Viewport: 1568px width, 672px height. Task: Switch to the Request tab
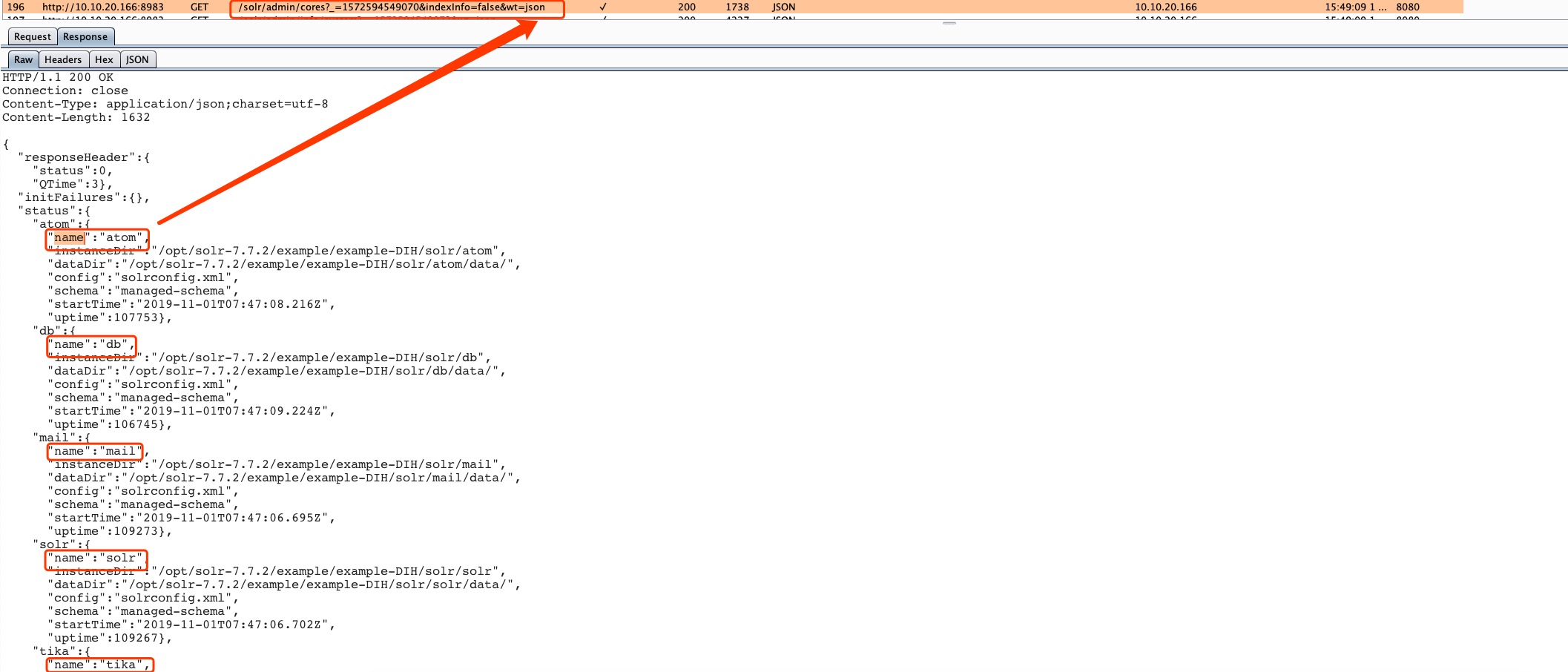(33, 36)
